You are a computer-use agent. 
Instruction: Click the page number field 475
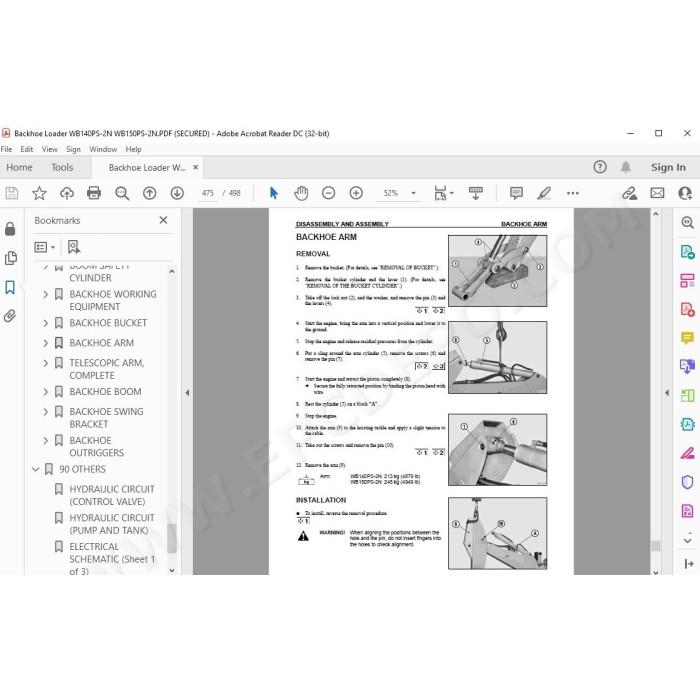[x=208, y=193]
